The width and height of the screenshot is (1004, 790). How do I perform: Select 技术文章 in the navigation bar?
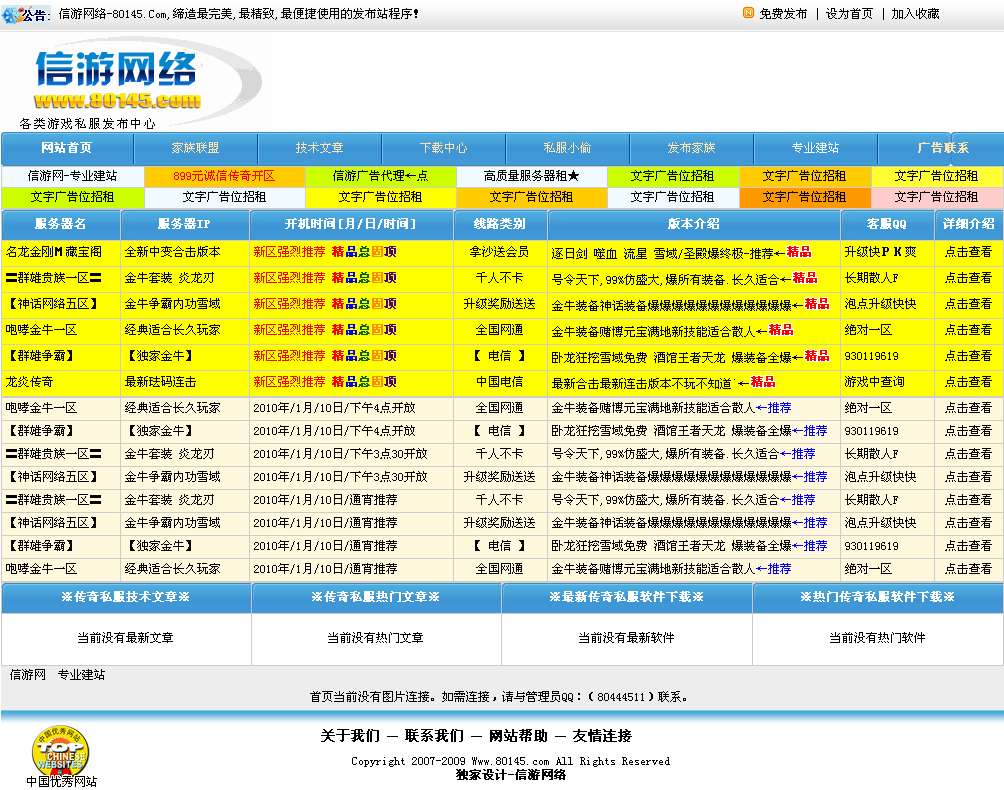[x=319, y=148]
